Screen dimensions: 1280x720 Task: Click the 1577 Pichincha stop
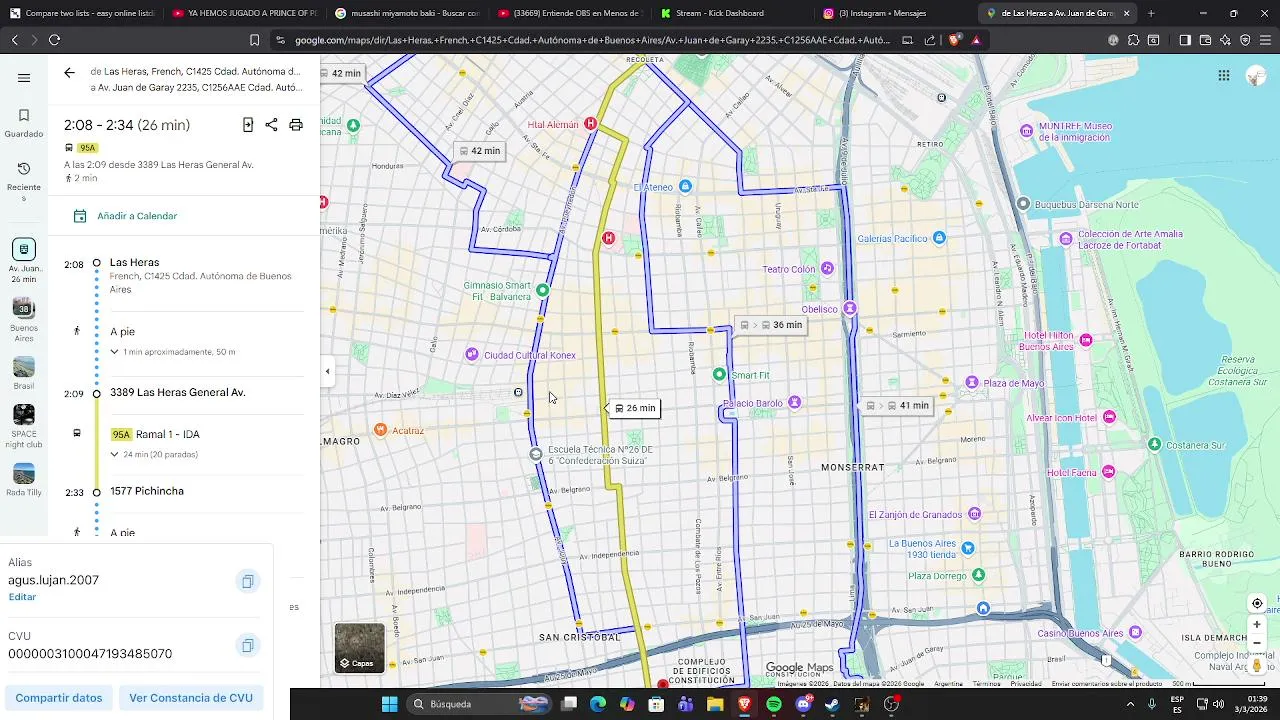tap(146, 491)
